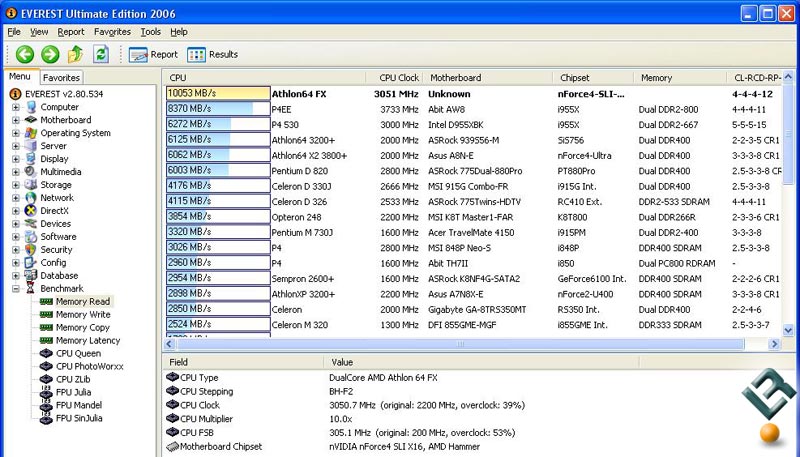Select the FPU Mandel benchmark item

point(79,405)
